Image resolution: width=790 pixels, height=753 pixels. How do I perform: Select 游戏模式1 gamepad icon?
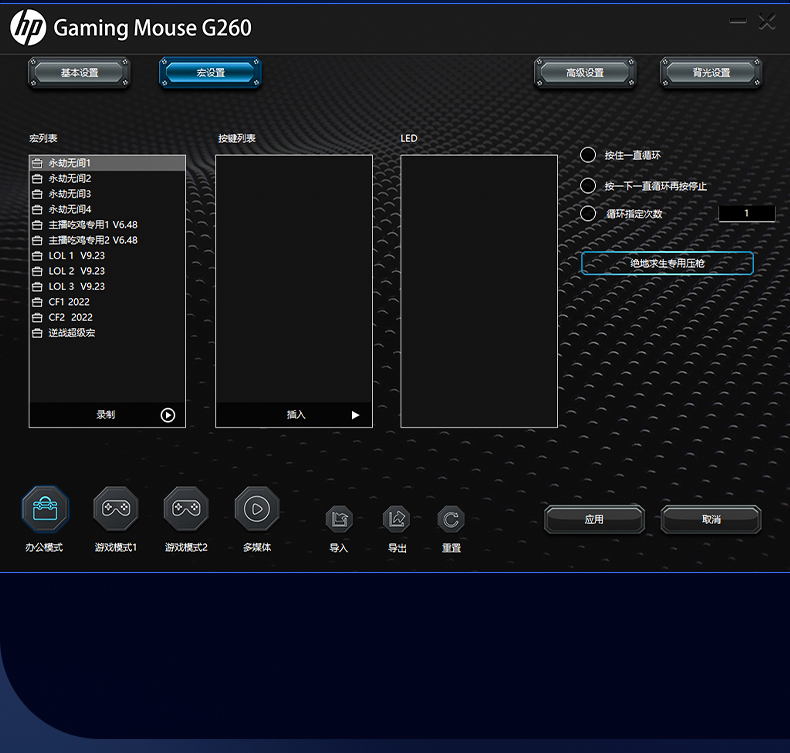(116, 509)
